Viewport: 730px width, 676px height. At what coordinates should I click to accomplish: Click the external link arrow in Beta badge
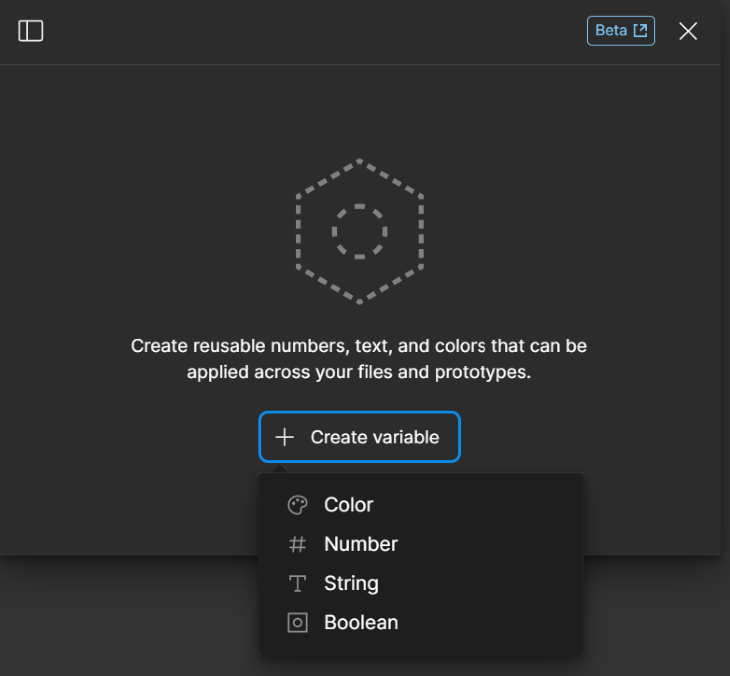(641, 31)
